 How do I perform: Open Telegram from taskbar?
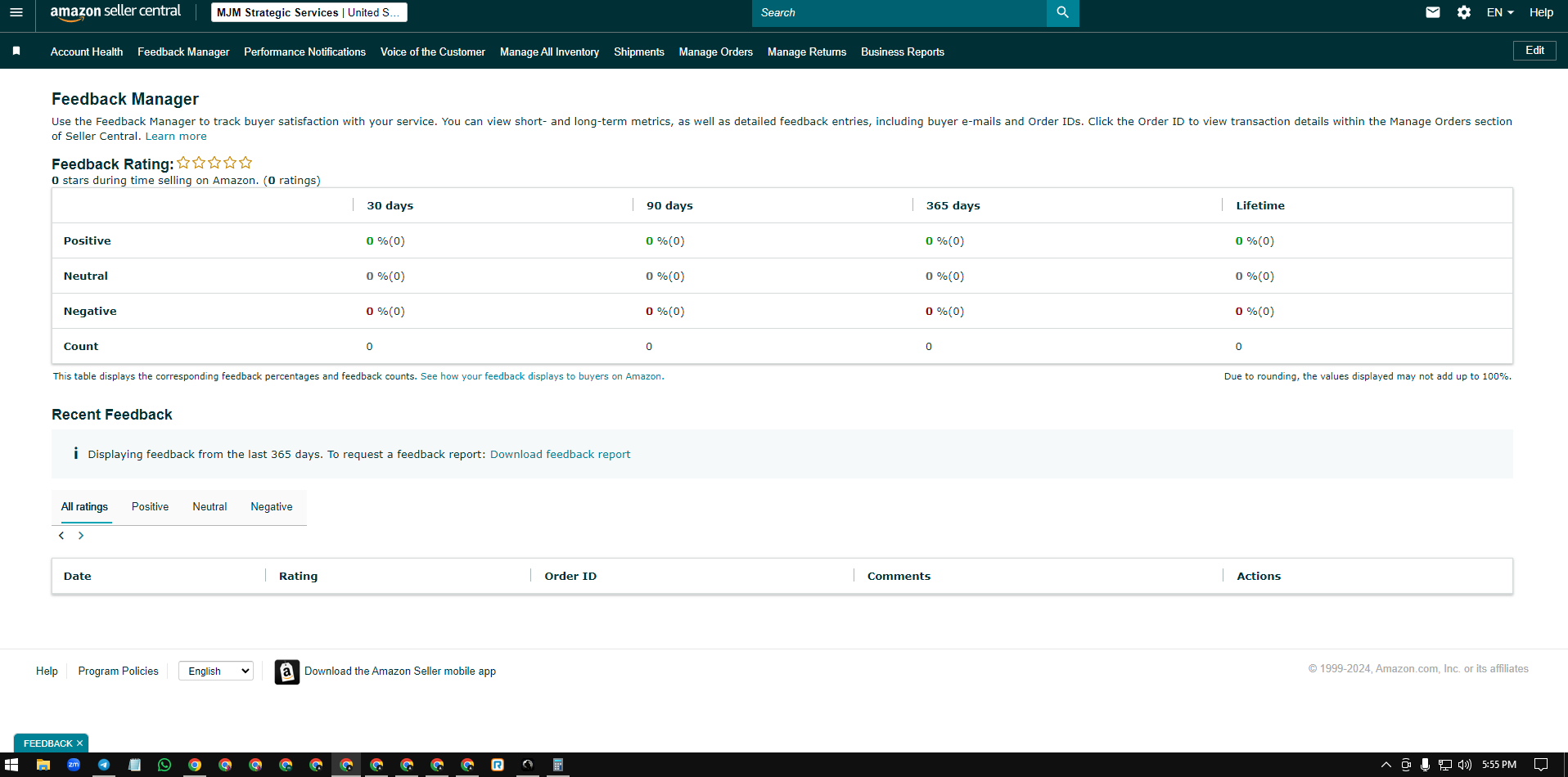point(104,765)
